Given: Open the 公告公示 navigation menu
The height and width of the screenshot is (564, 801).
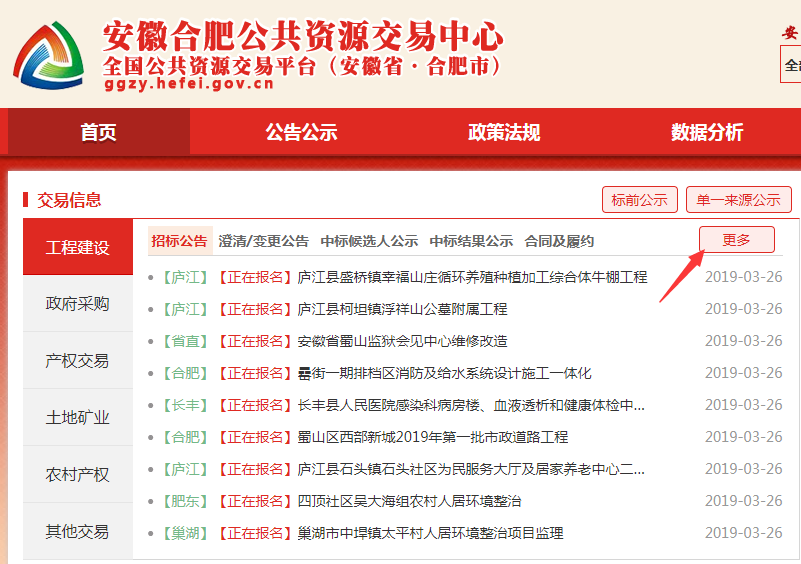Looking at the screenshot, I should 301,133.
